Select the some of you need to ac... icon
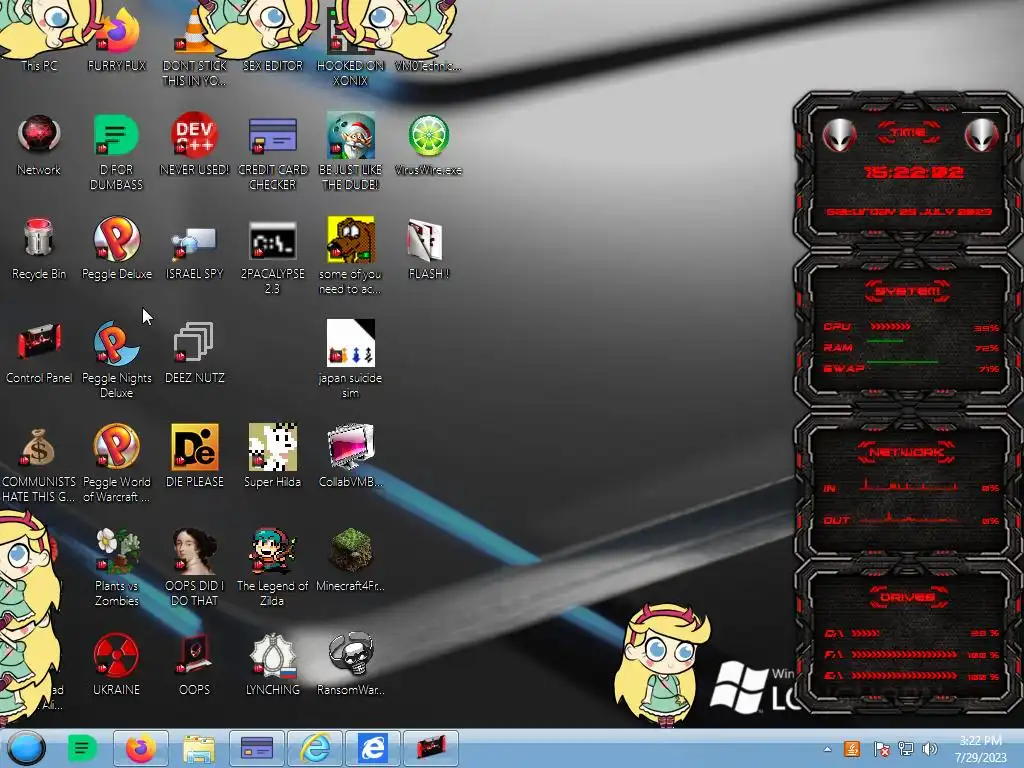The width and height of the screenshot is (1024, 768). [351, 256]
